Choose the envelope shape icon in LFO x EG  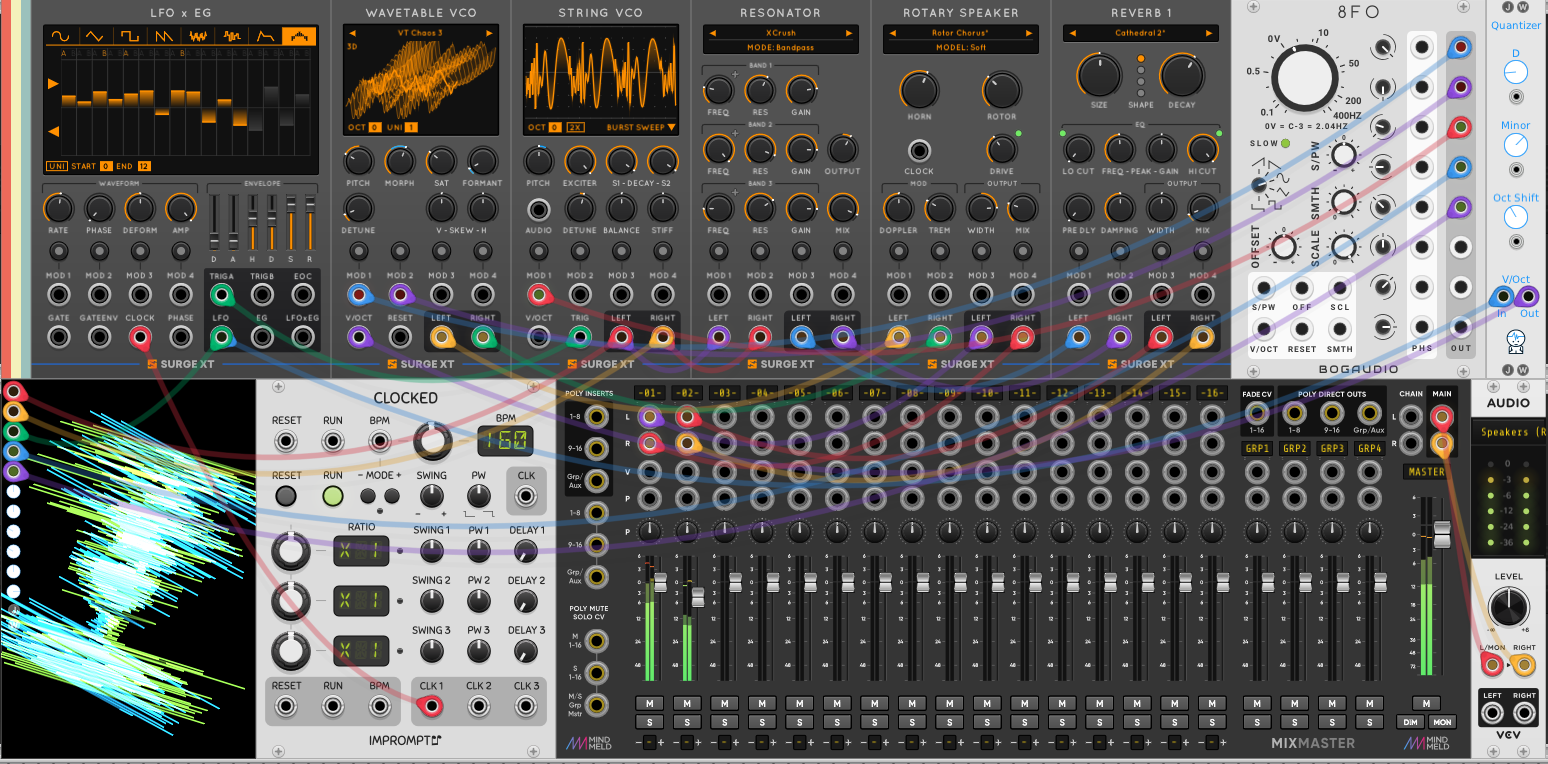[265, 35]
